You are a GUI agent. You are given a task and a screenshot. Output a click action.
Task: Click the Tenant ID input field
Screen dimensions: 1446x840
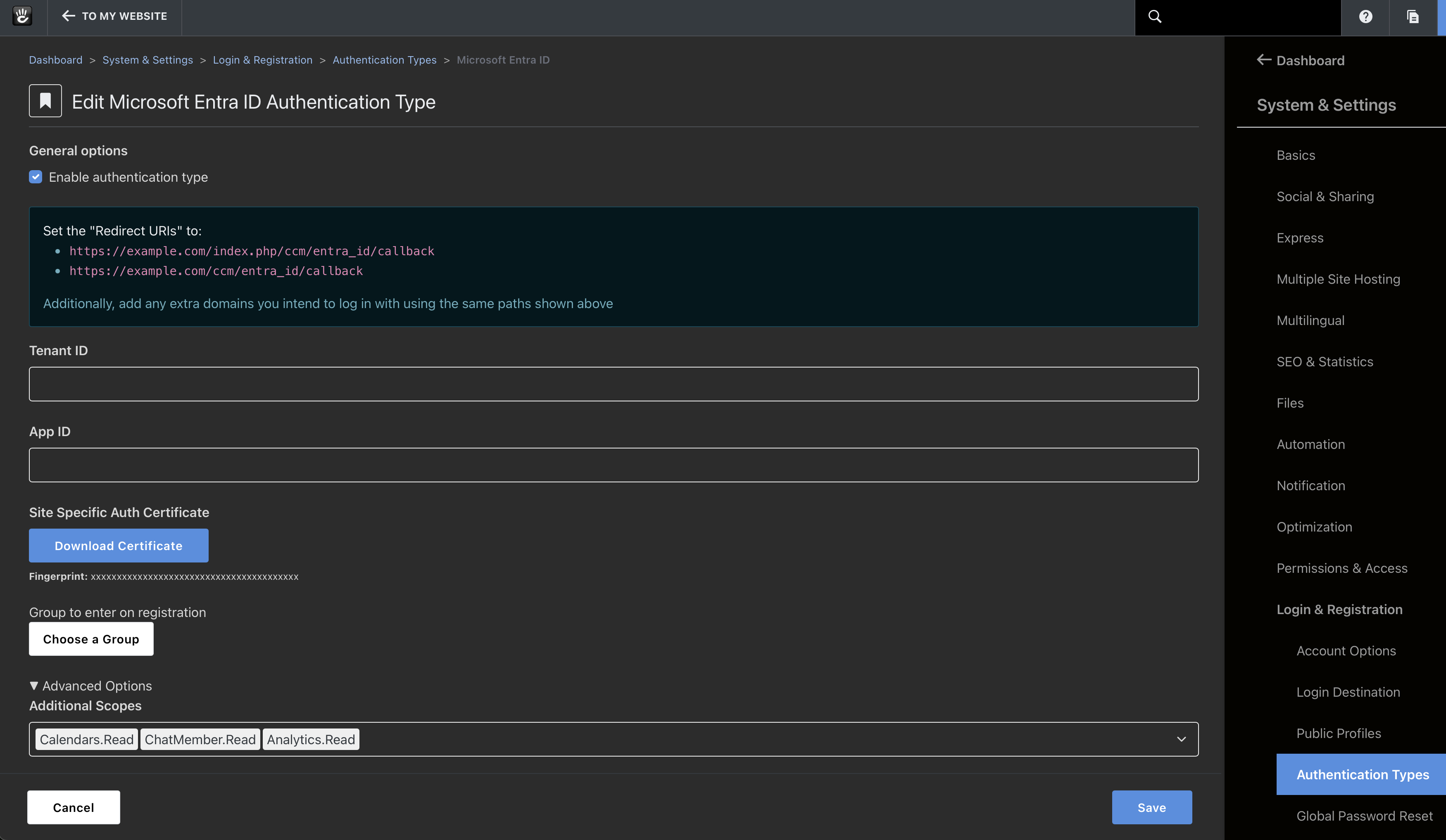coord(614,384)
